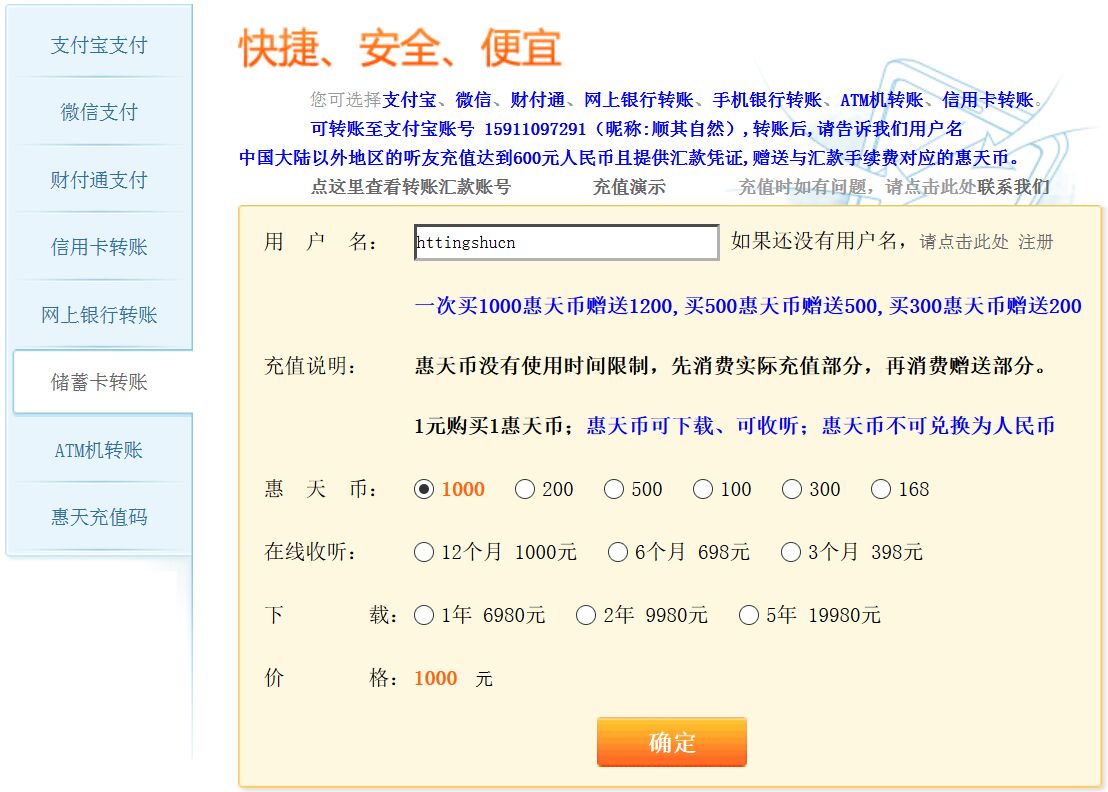The height and width of the screenshot is (792, 1108).
Task: Pick the 100 惠天币 option
Action: click(x=702, y=489)
